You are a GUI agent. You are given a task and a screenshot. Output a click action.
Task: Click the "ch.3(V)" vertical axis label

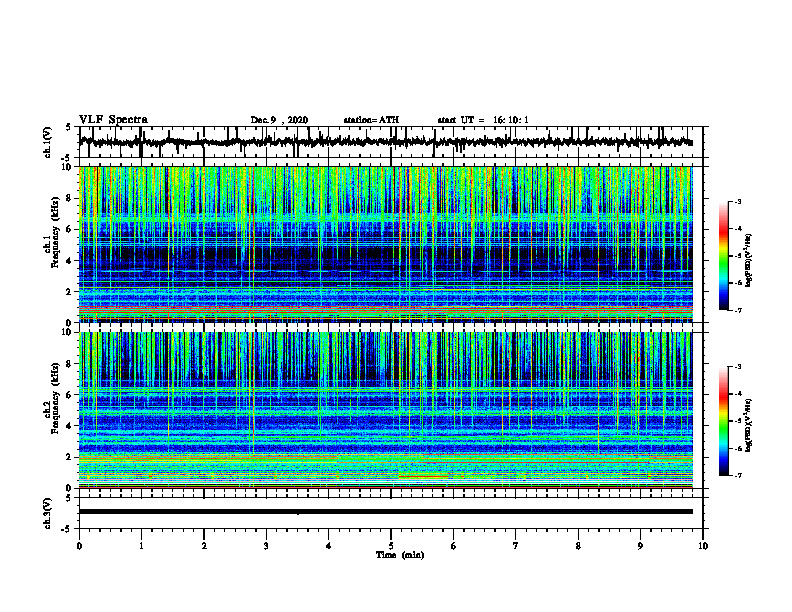click(x=48, y=513)
